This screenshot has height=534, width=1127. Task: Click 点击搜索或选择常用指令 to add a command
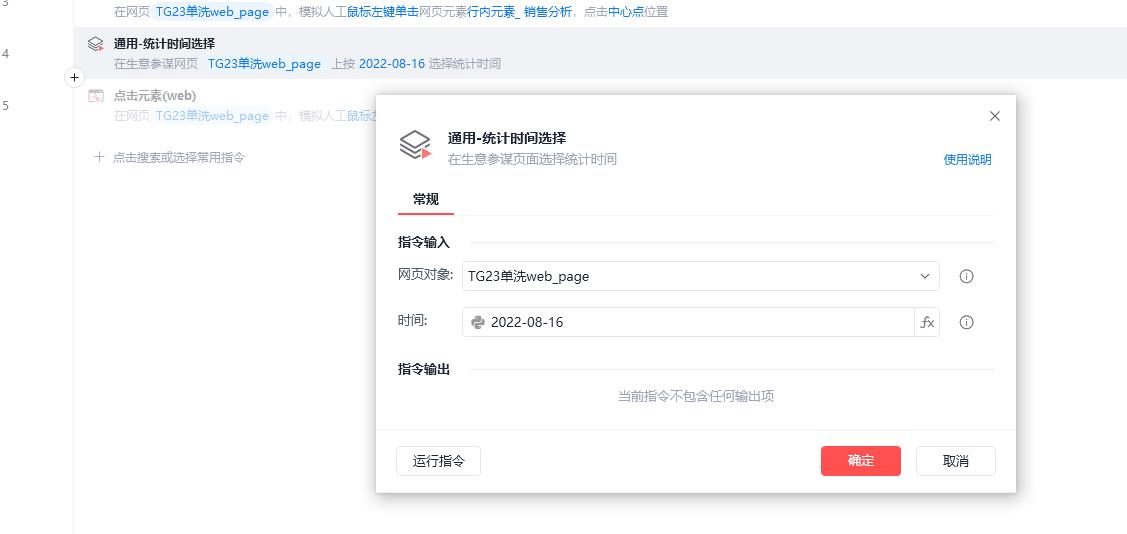178,157
